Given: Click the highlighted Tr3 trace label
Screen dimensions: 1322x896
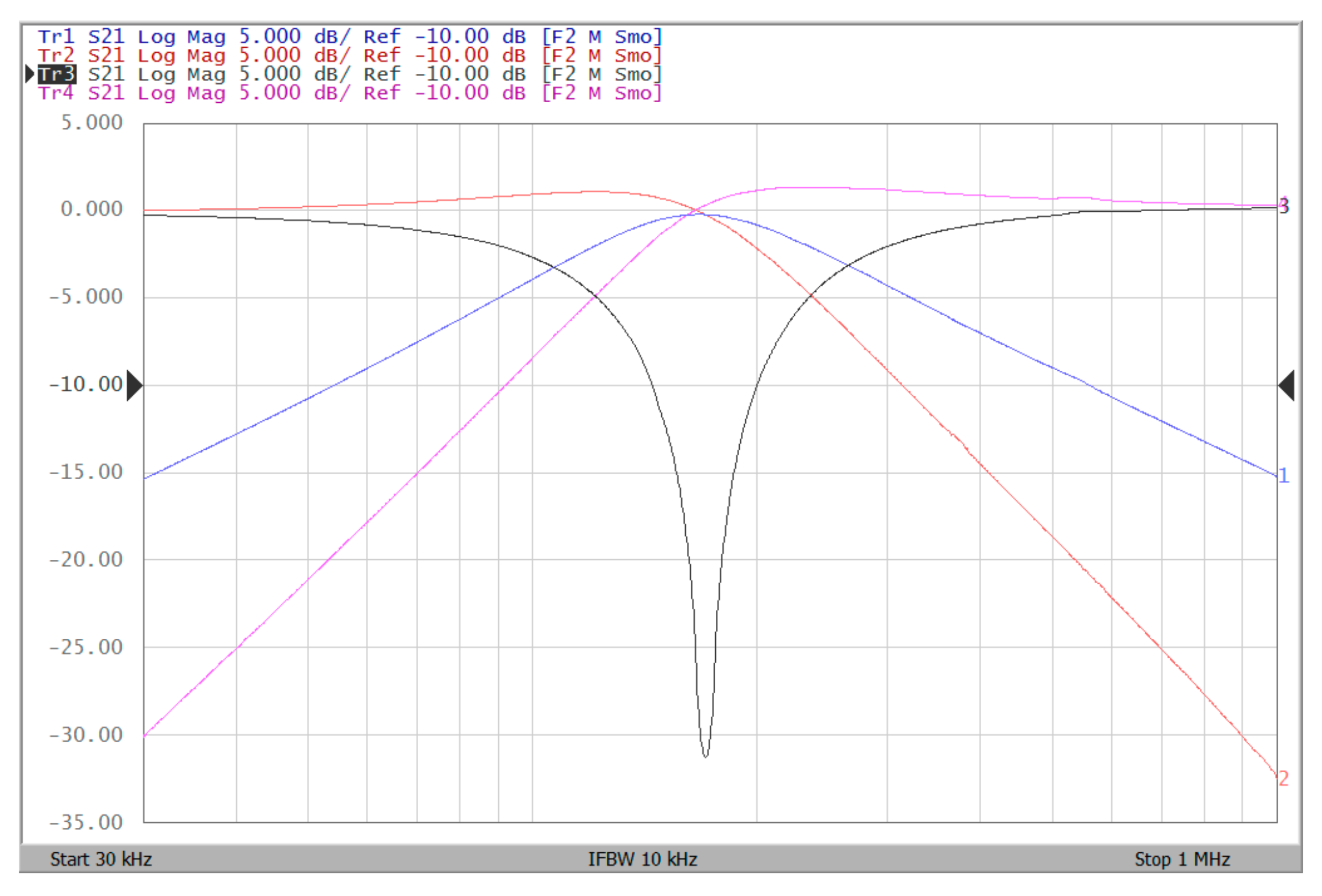Looking at the screenshot, I should point(56,74).
